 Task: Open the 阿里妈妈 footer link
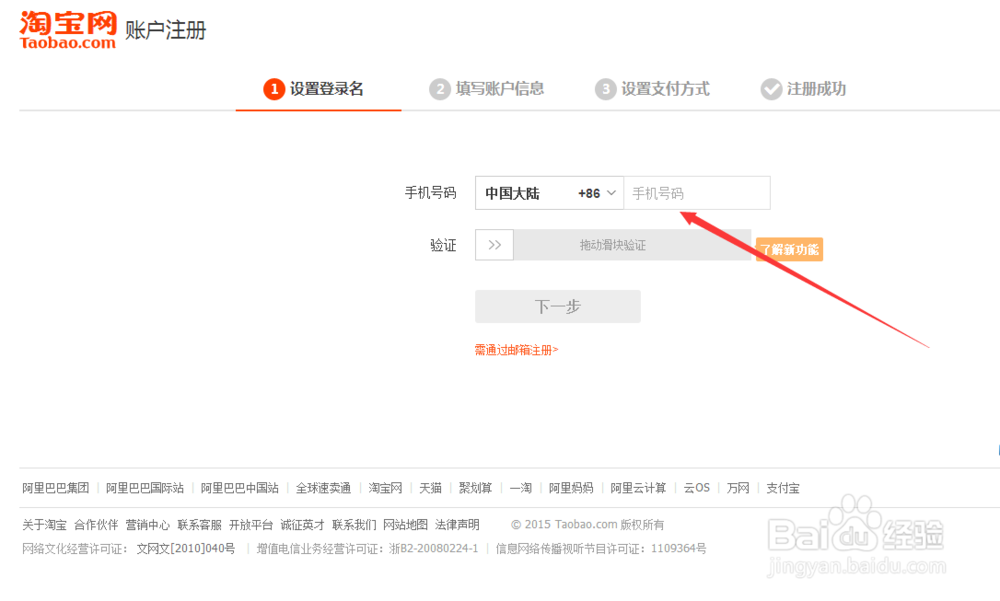(x=571, y=488)
